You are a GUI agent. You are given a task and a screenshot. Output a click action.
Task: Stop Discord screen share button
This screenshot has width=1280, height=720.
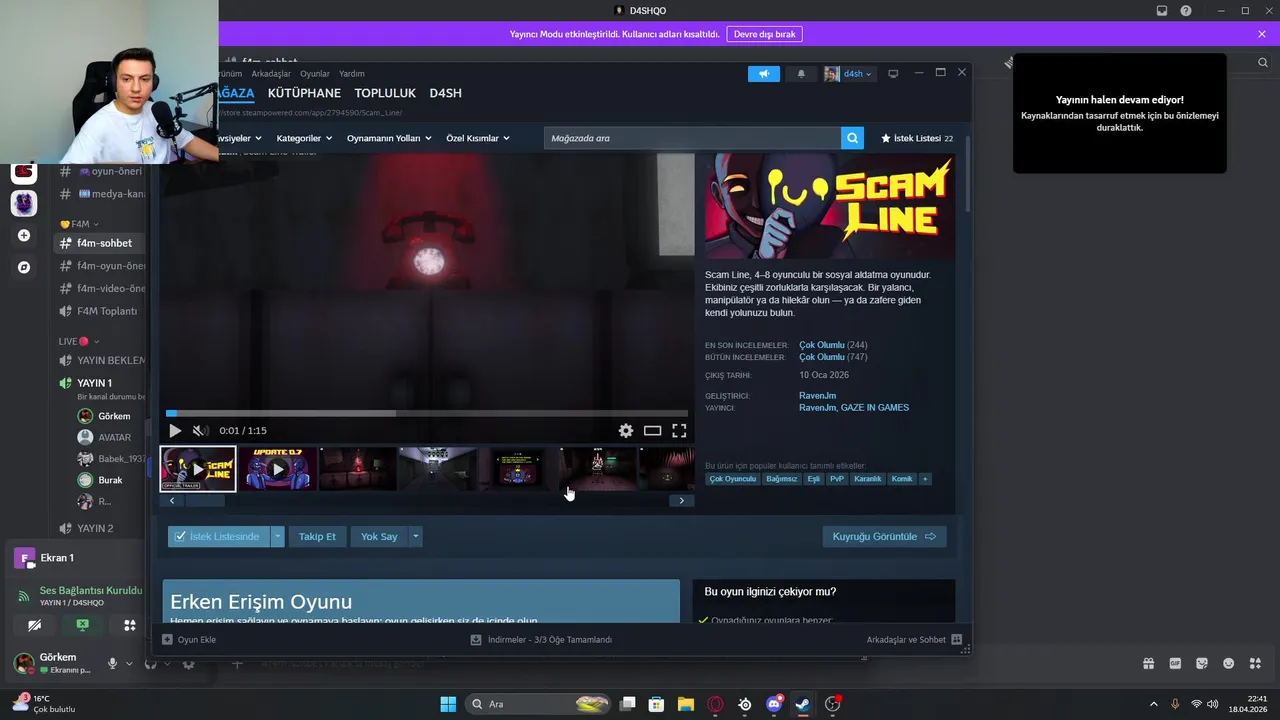[82, 625]
